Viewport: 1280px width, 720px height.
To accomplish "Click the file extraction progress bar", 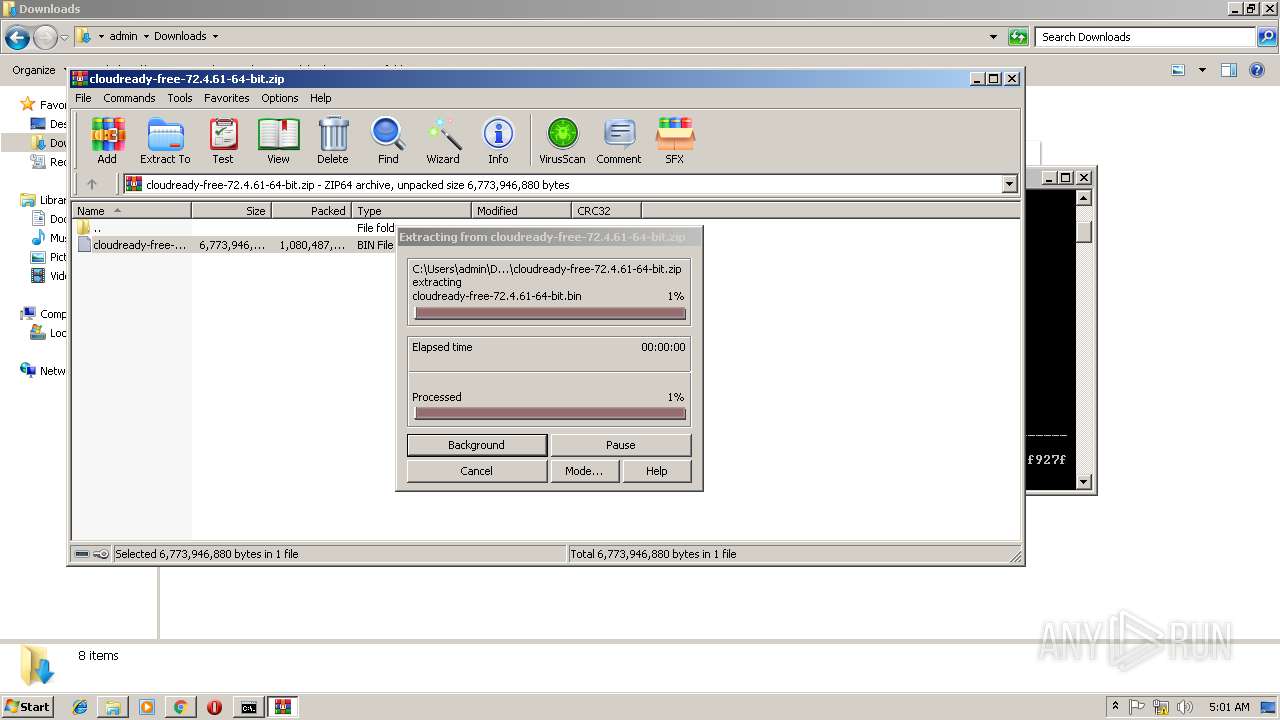I will (x=550, y=313).
